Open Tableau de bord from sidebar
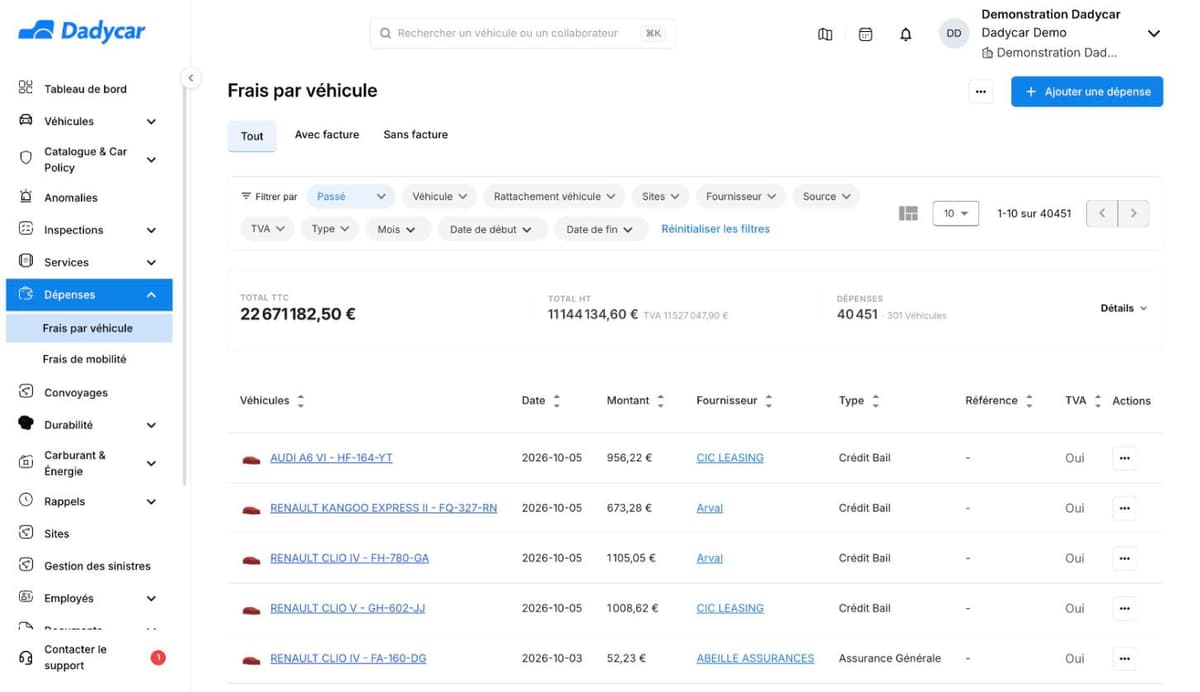This screenshot has height=692, width=1200. pyautogui.click(x=85, y=89)
